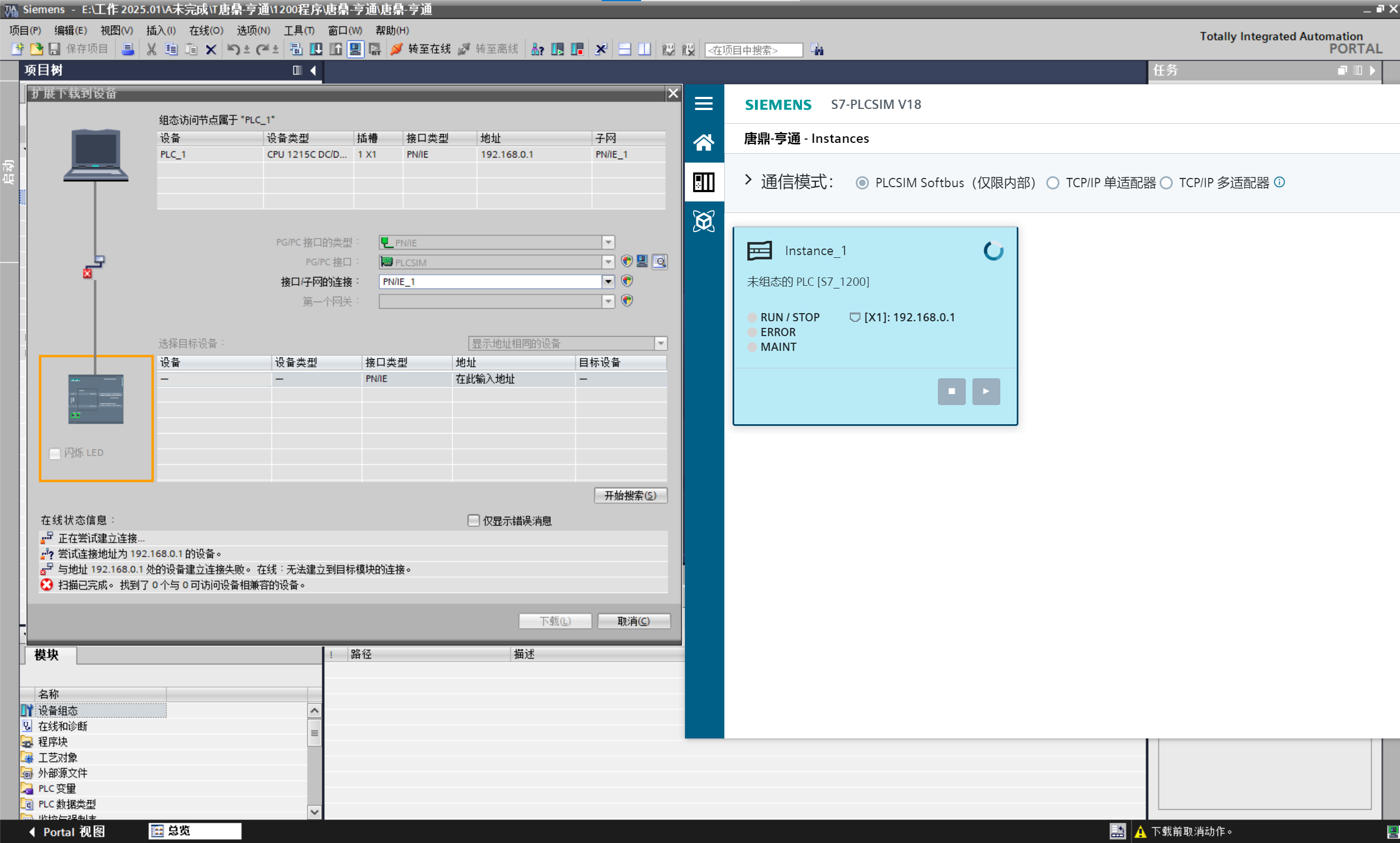Screen dimensions: 1400x843
Task: Open the PN/IE_1 subnet connection dropdown
Action: tap(608, 282)
